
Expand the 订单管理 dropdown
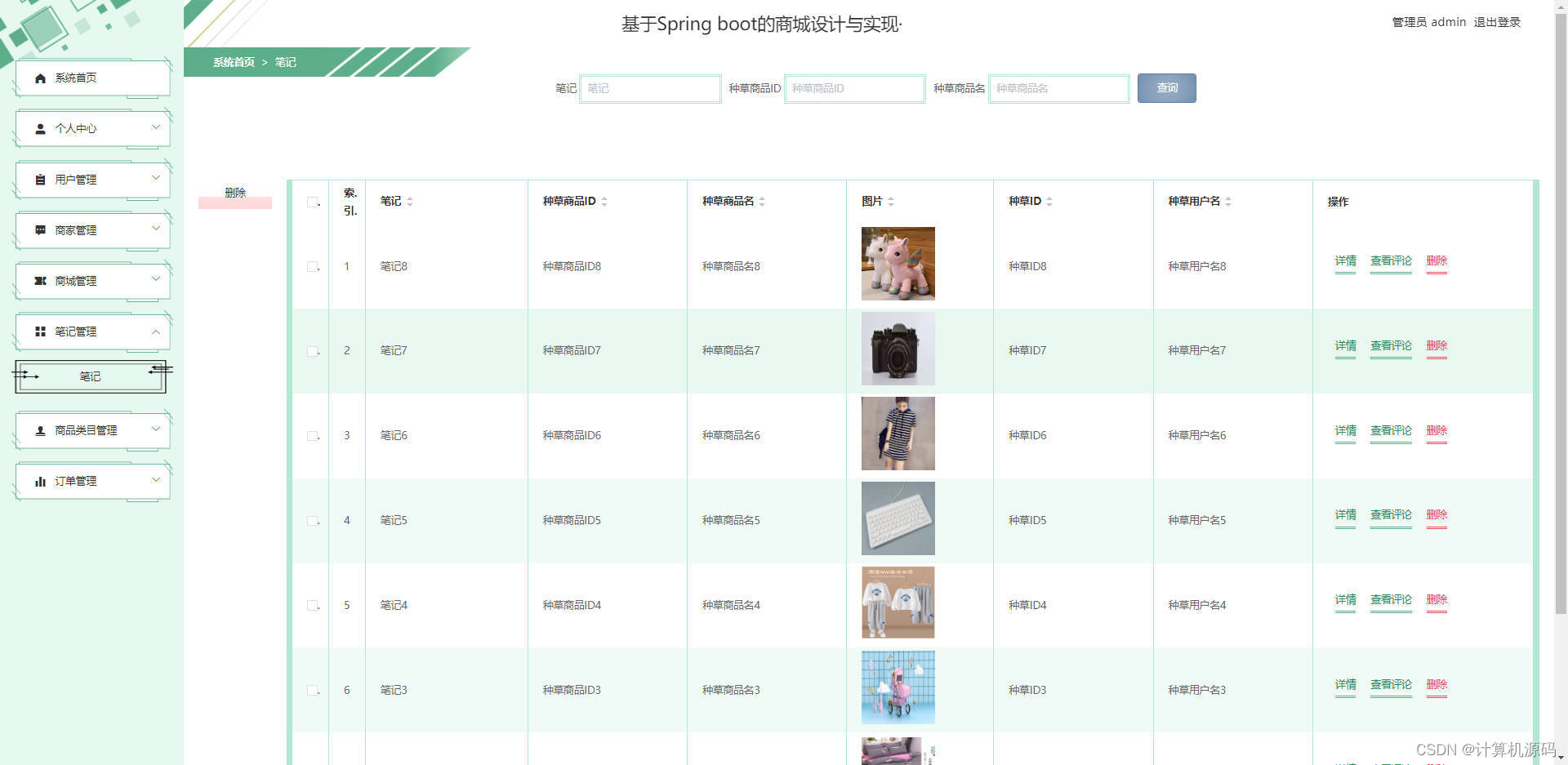tap(91, 481)
